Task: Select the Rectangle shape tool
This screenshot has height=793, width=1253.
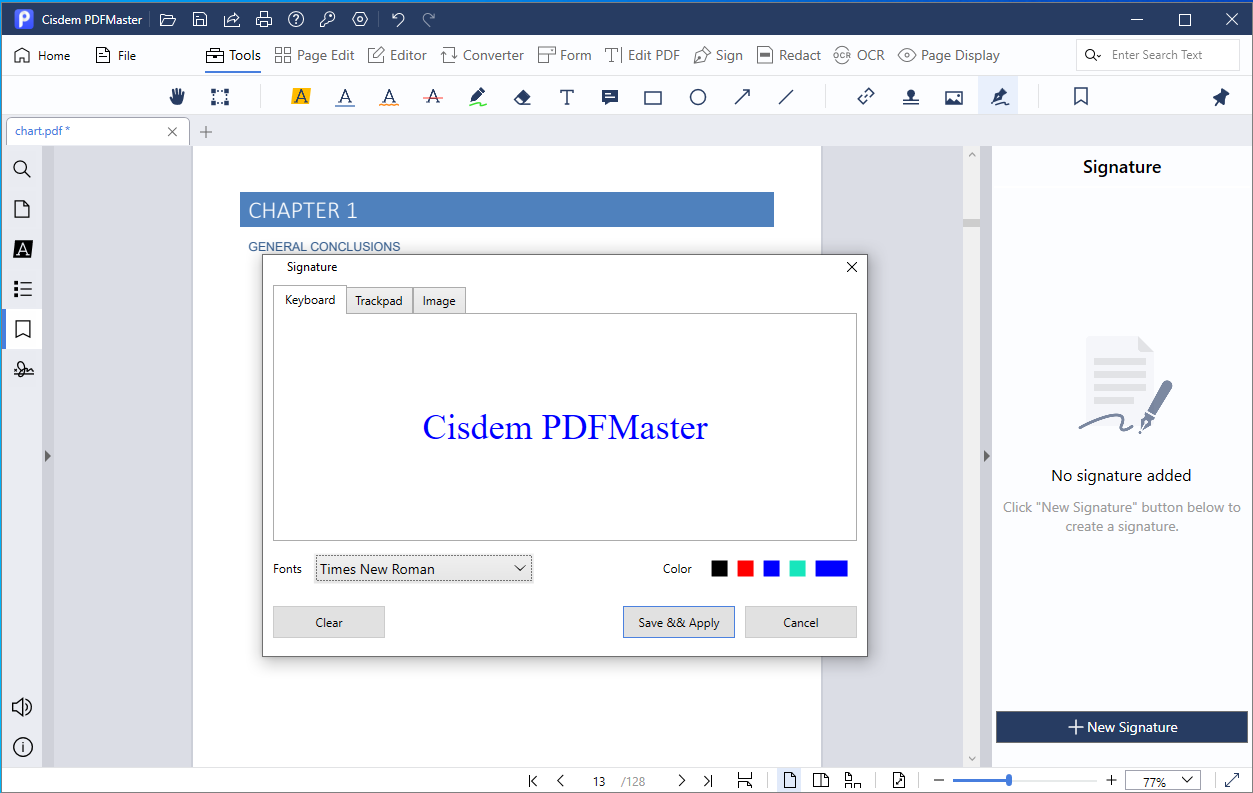Action: point(653,97)
